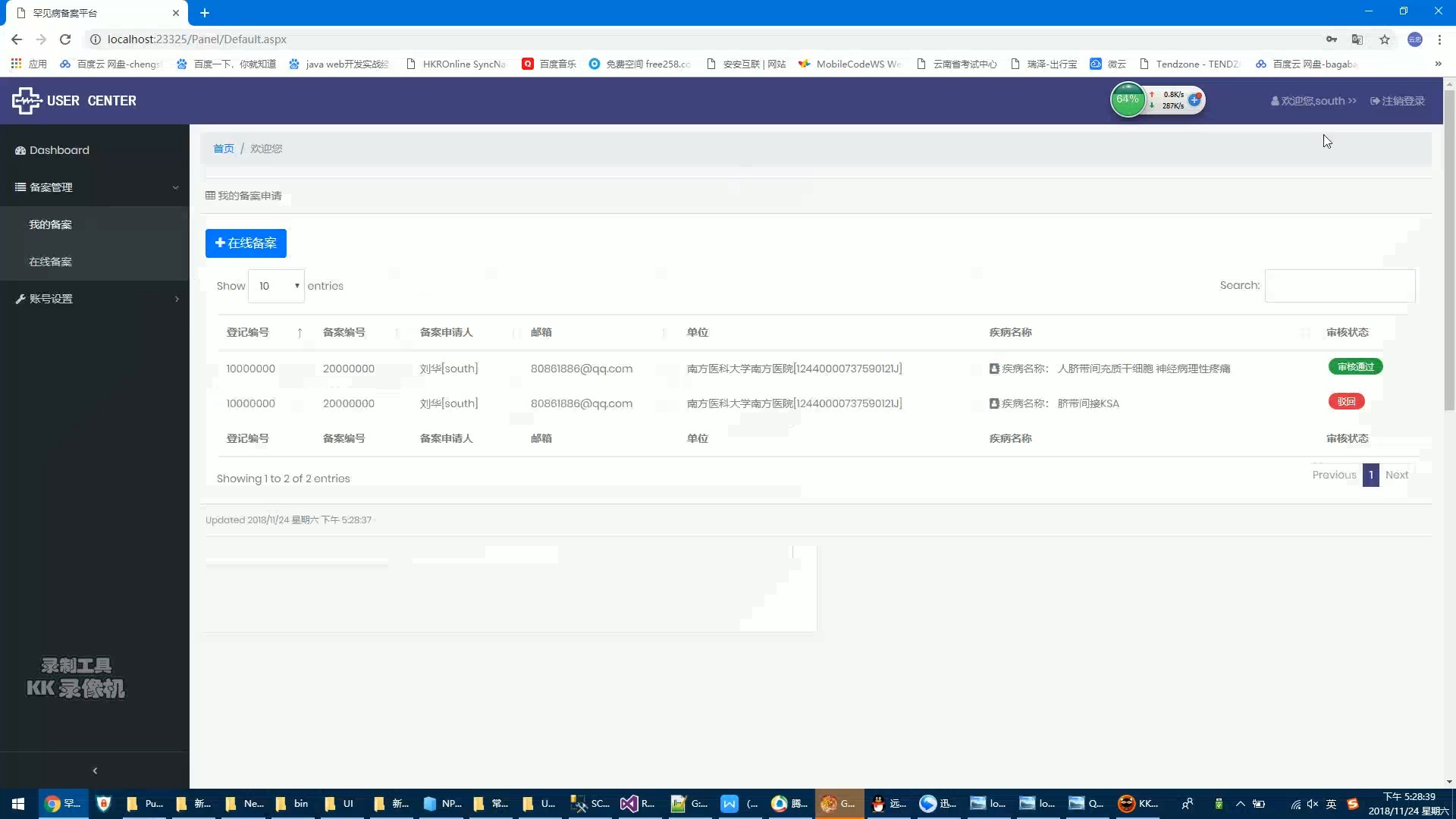Click the Search input field
1456x819 pixels.
[x=1340, y=285]
